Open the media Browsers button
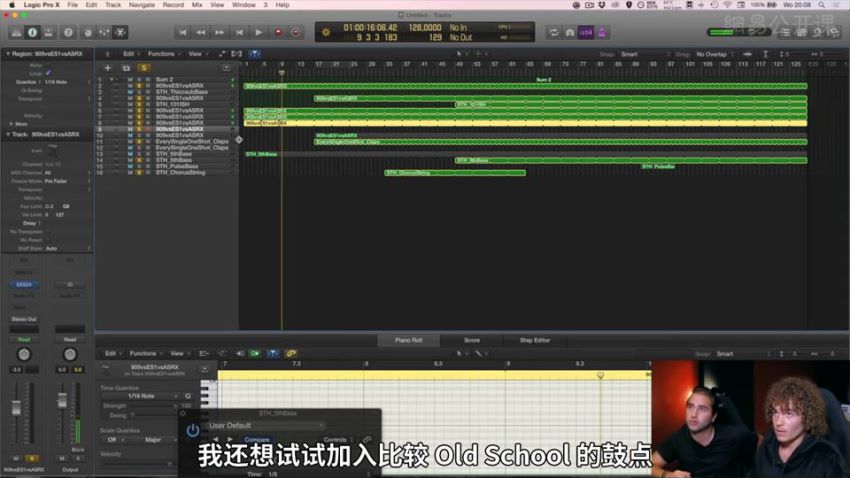Viewport: 850px width, 478px height. point(834,33)
